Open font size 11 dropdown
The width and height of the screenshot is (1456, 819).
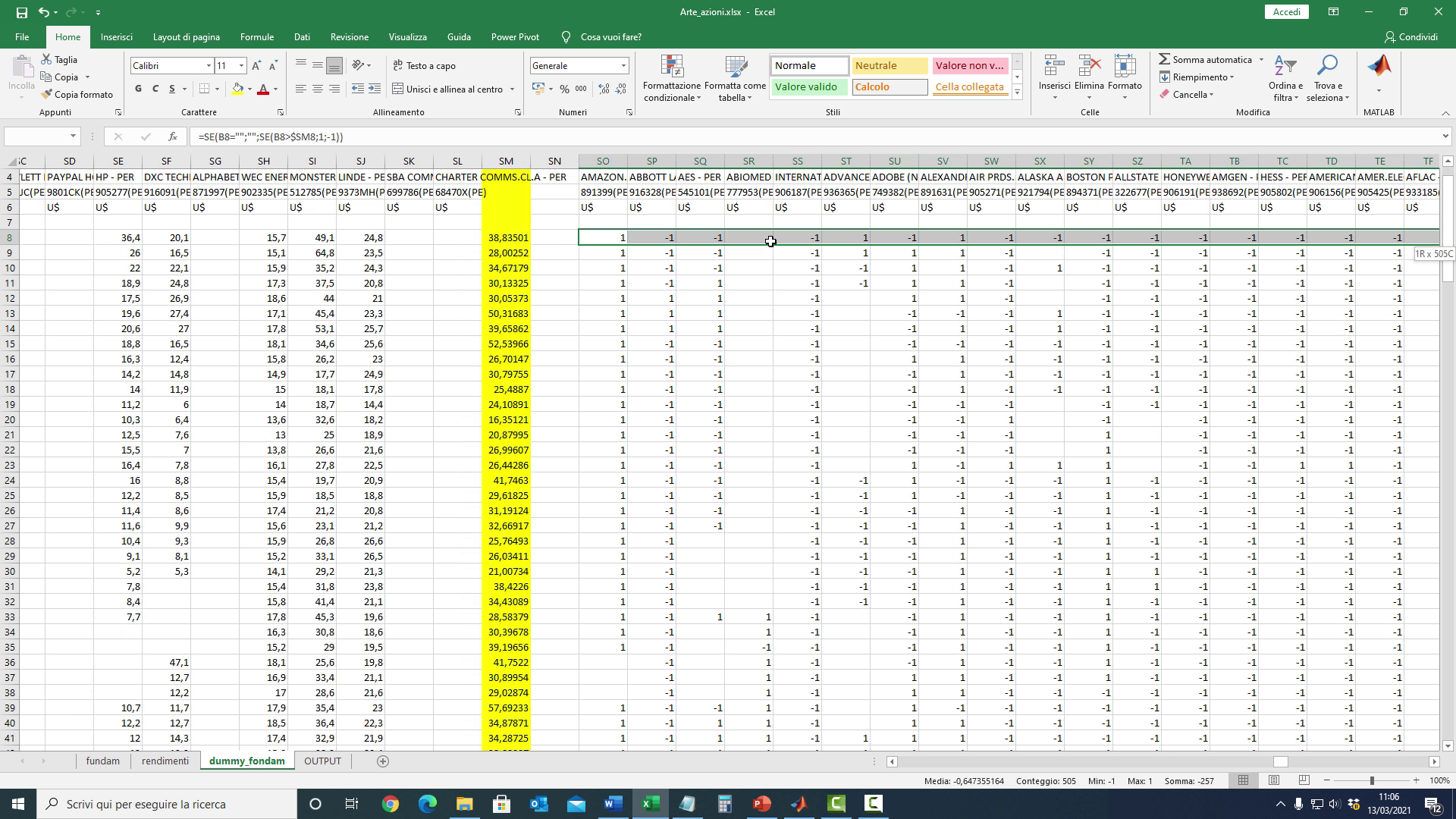(x=241, y=66)
